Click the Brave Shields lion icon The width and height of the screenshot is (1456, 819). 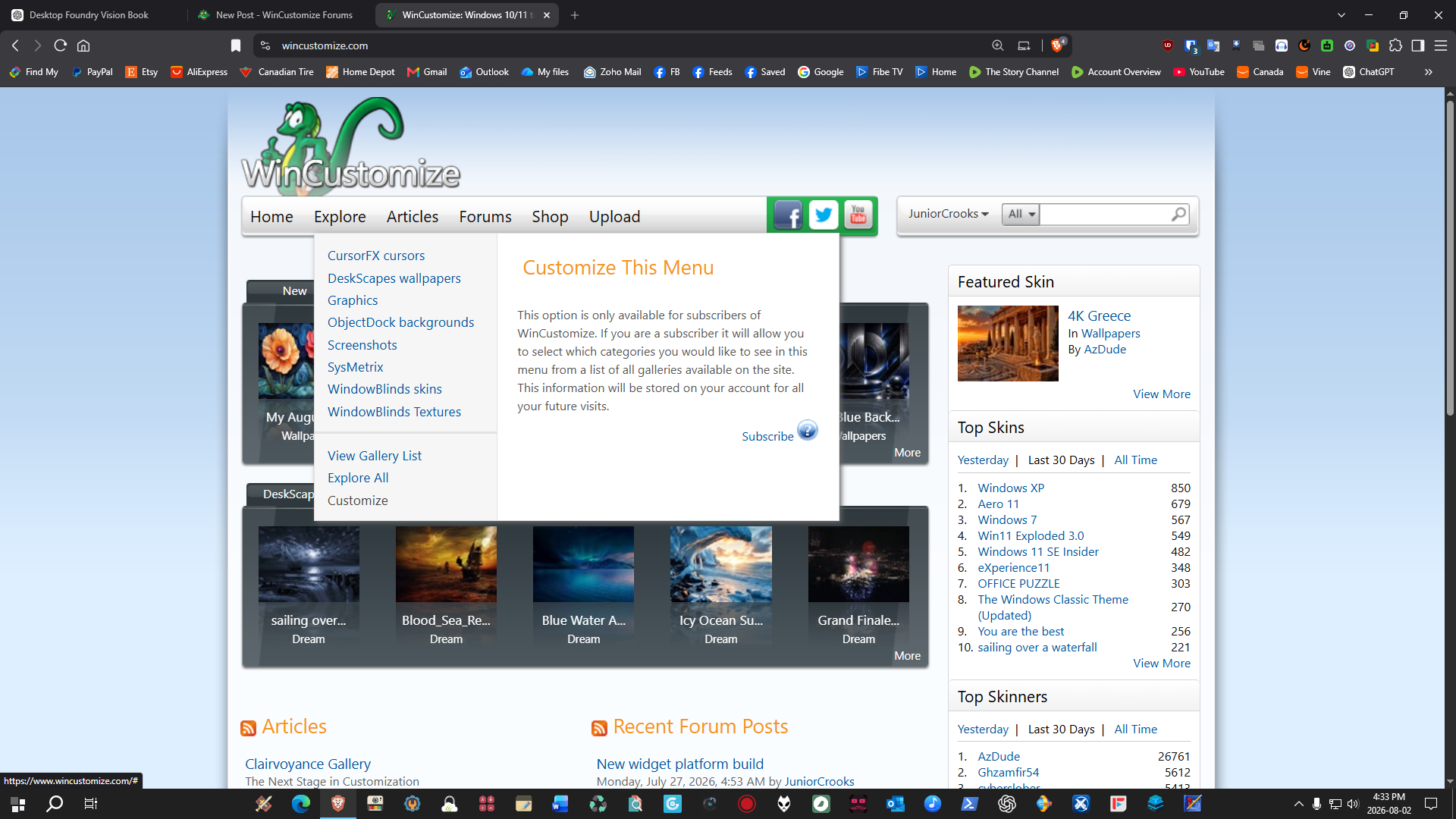(x=1057, y=45)
